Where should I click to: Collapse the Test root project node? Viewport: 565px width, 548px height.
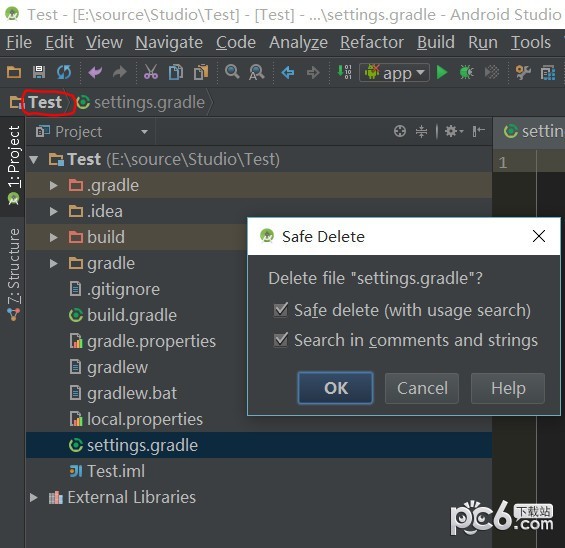point(34,160)
